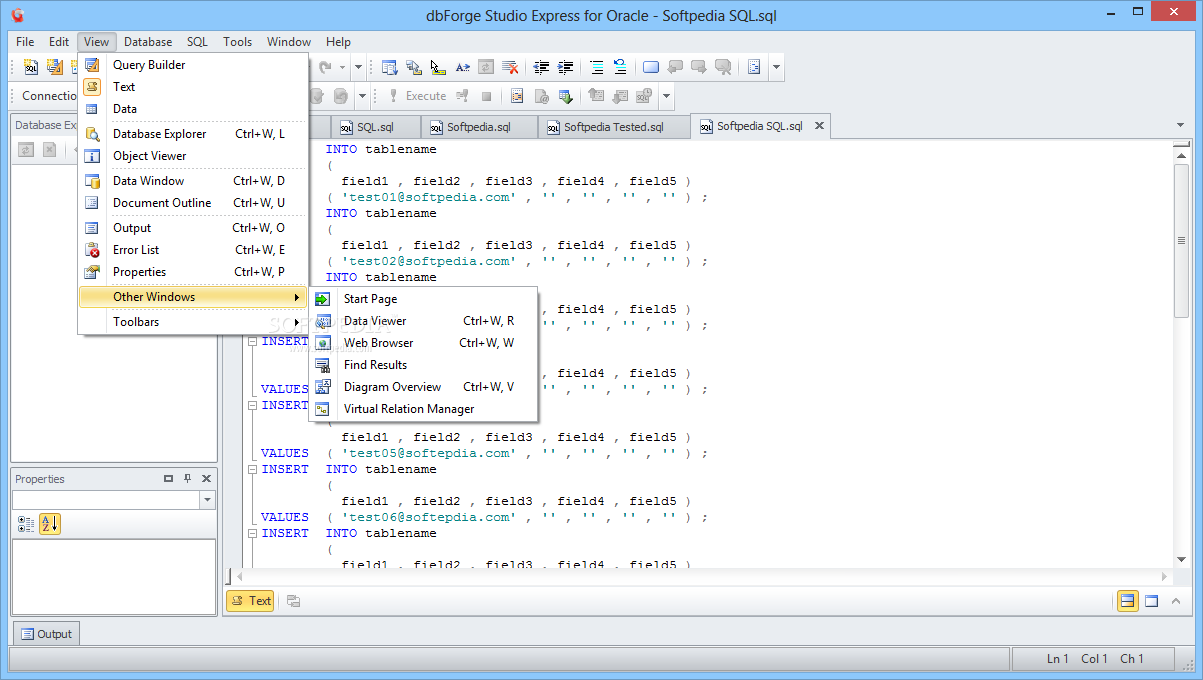
Task: Expand the second toolbar row overflow arrow
Action: coord(666,96)
